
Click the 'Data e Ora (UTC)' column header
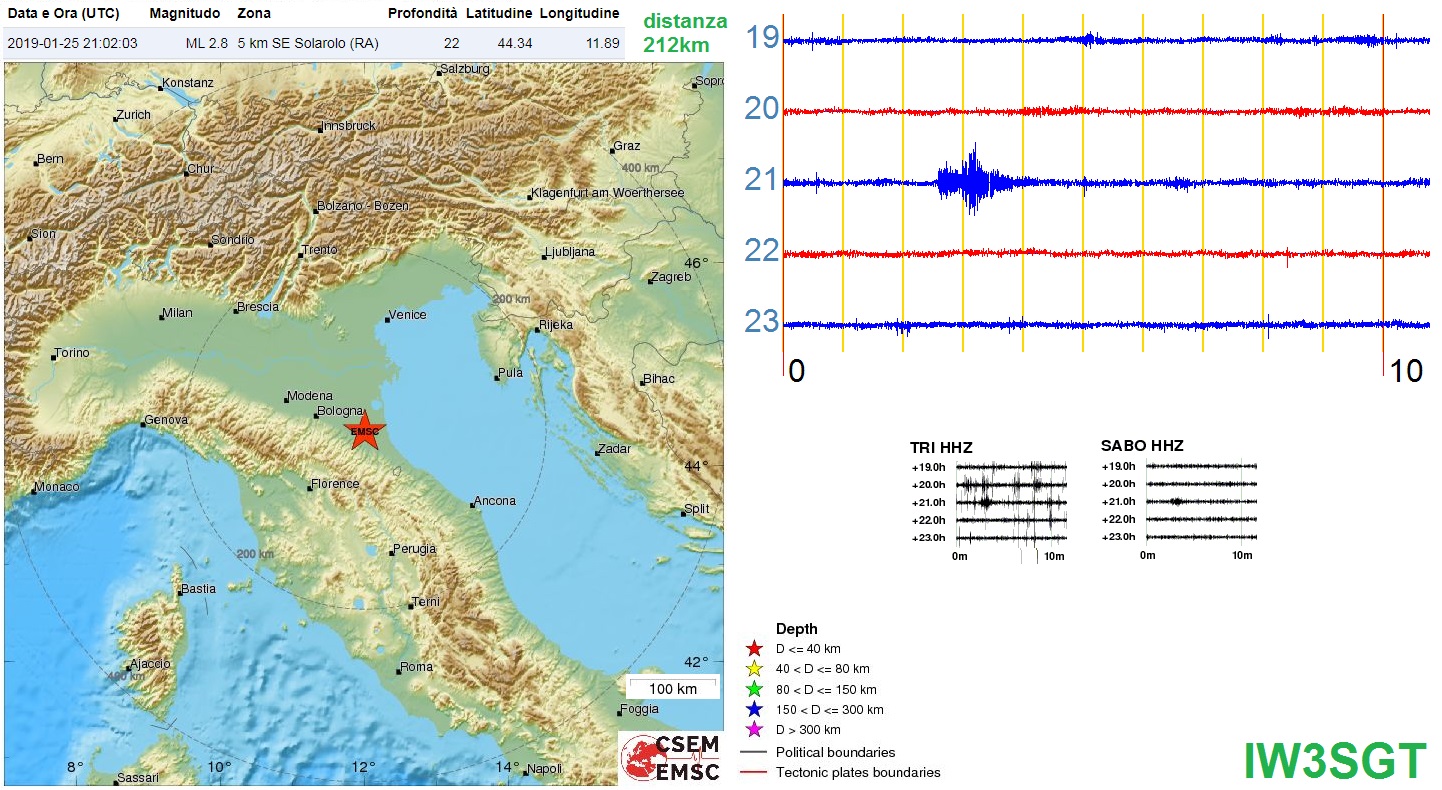click(x=63, y=14)
